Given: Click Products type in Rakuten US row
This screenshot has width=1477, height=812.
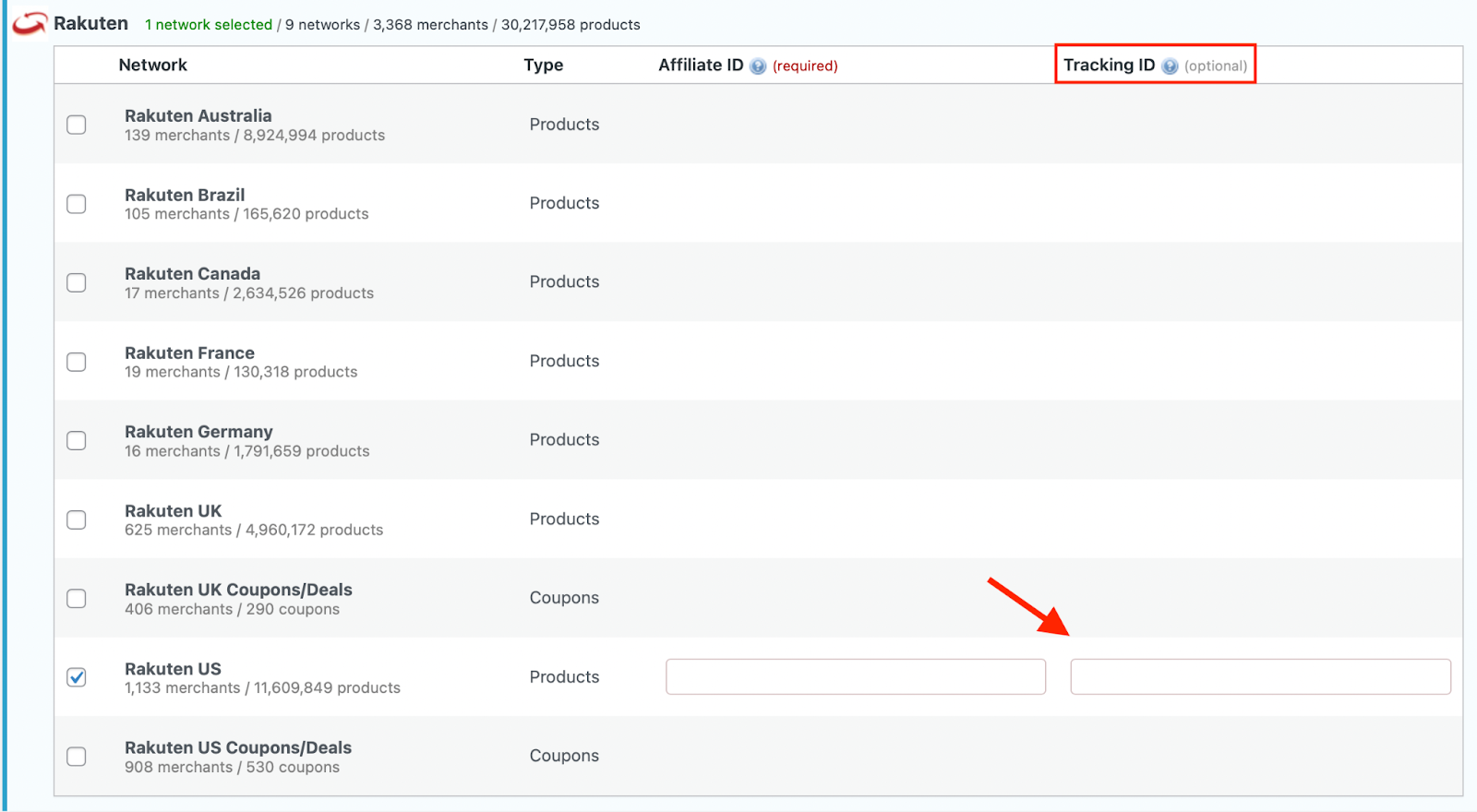Looking at the screenshot, I should pos(564,676).
